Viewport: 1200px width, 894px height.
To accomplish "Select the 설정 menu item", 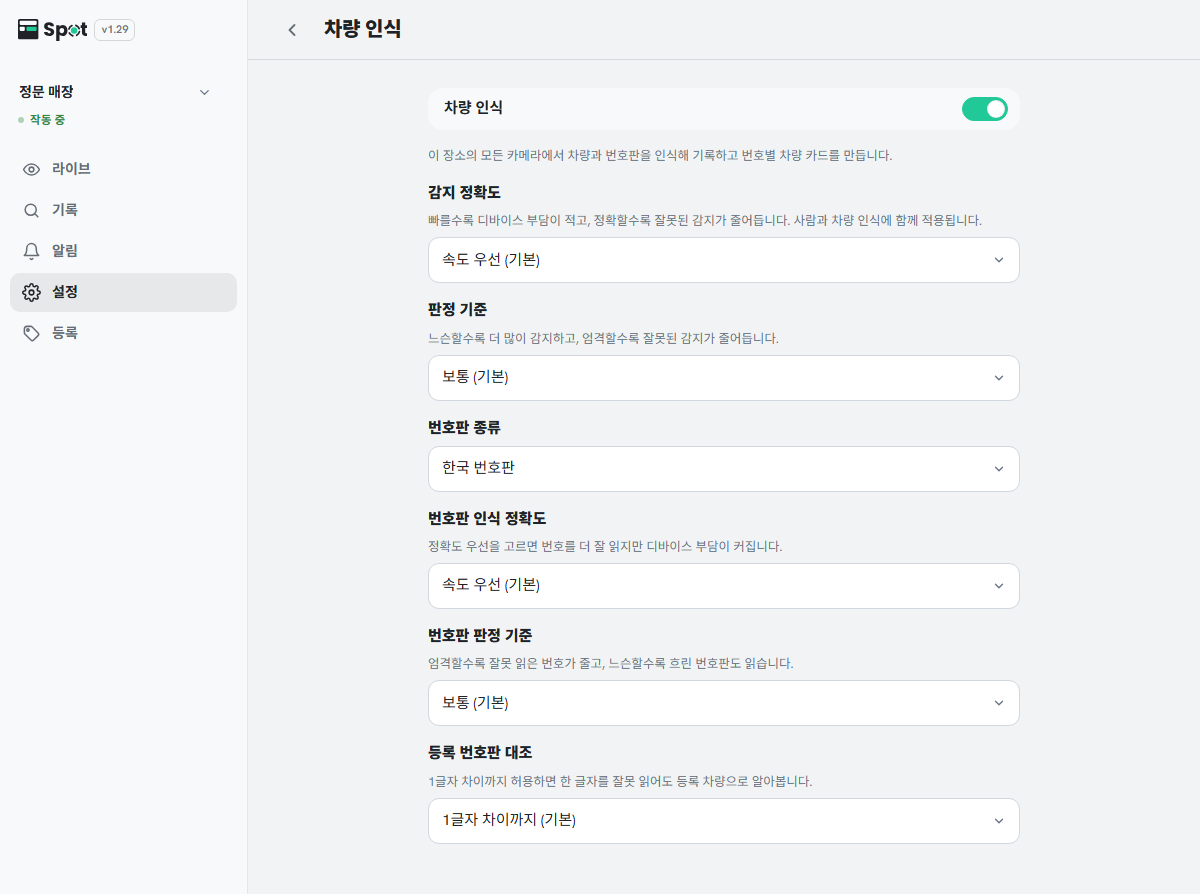I will (x=123, y=292).
